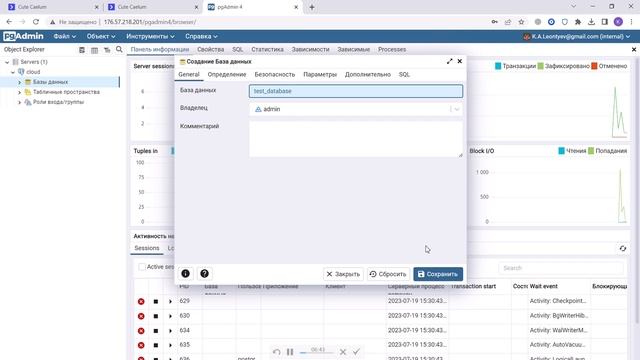
Task: Cancel query of session PID 634
Action: click(x=156, y=331)
